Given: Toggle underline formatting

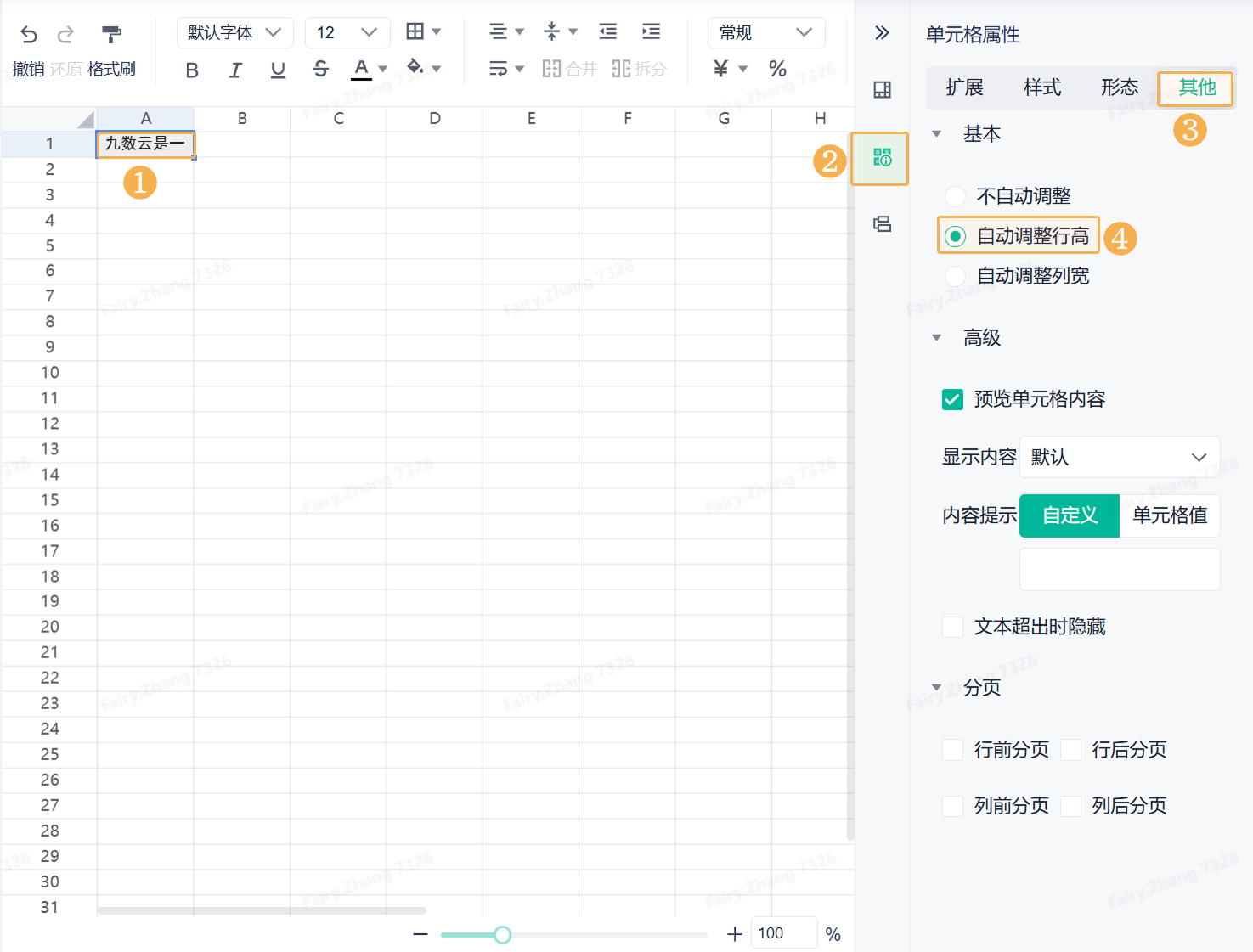Looking at the screenshot, I should pyautogui.click(x=278, y=70).
